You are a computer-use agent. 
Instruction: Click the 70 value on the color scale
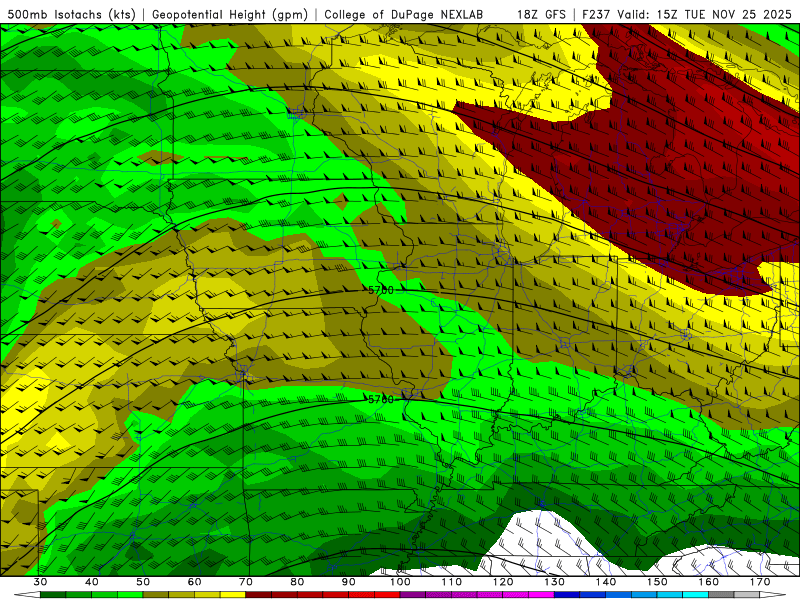point(246,582)
